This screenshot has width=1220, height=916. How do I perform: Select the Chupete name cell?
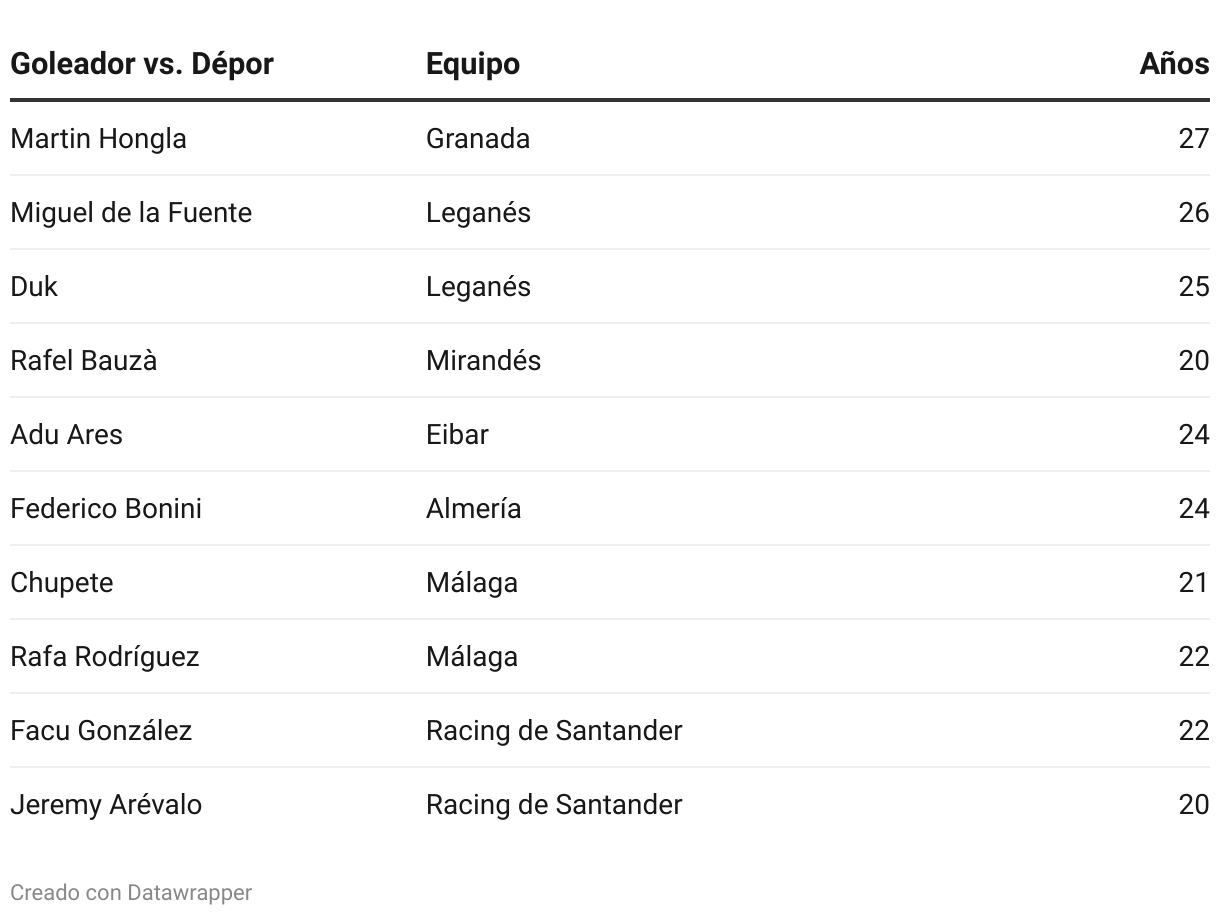pos(62,582)
